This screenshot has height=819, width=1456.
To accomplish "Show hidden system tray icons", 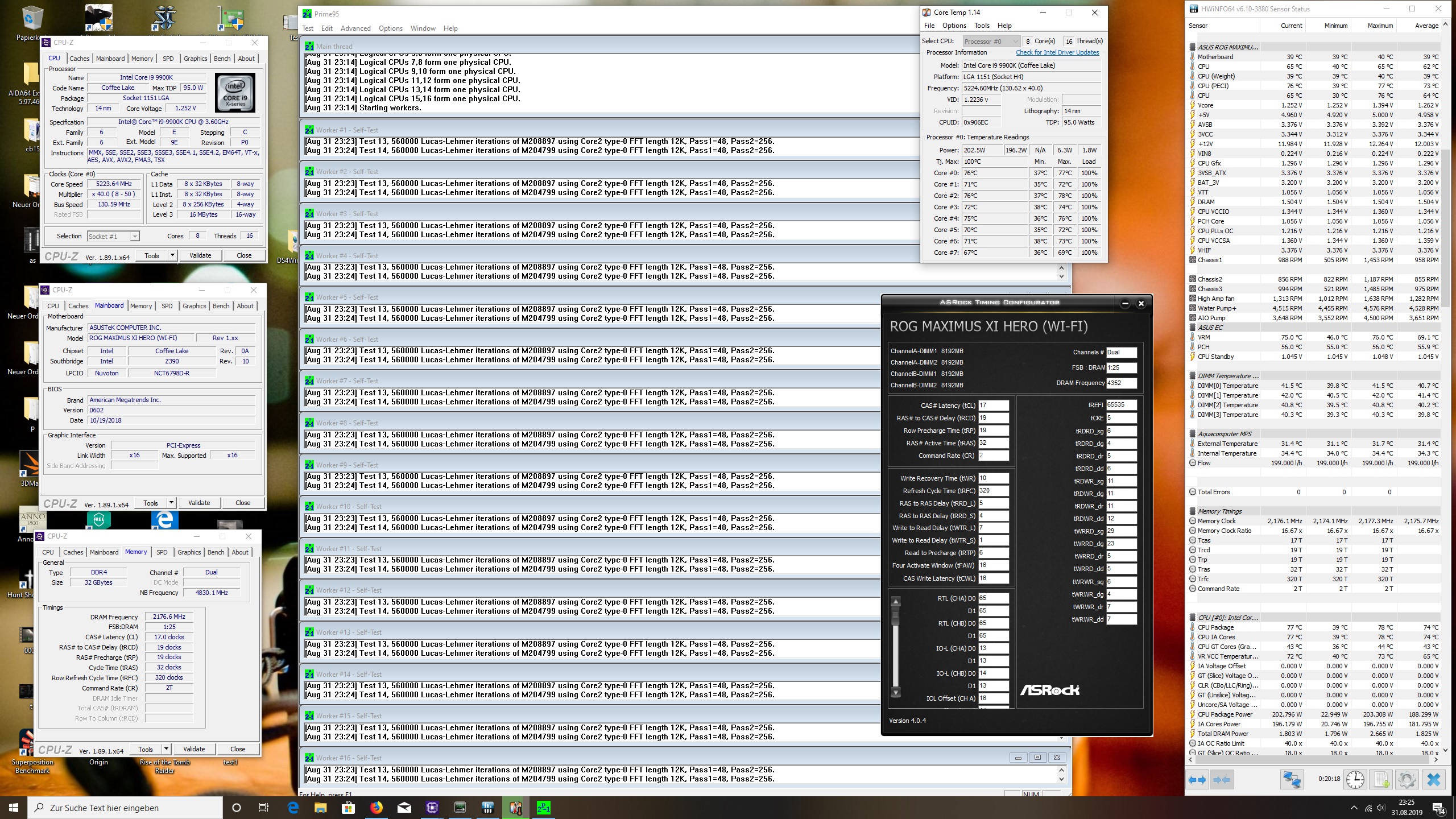I will pos(1353,808).
